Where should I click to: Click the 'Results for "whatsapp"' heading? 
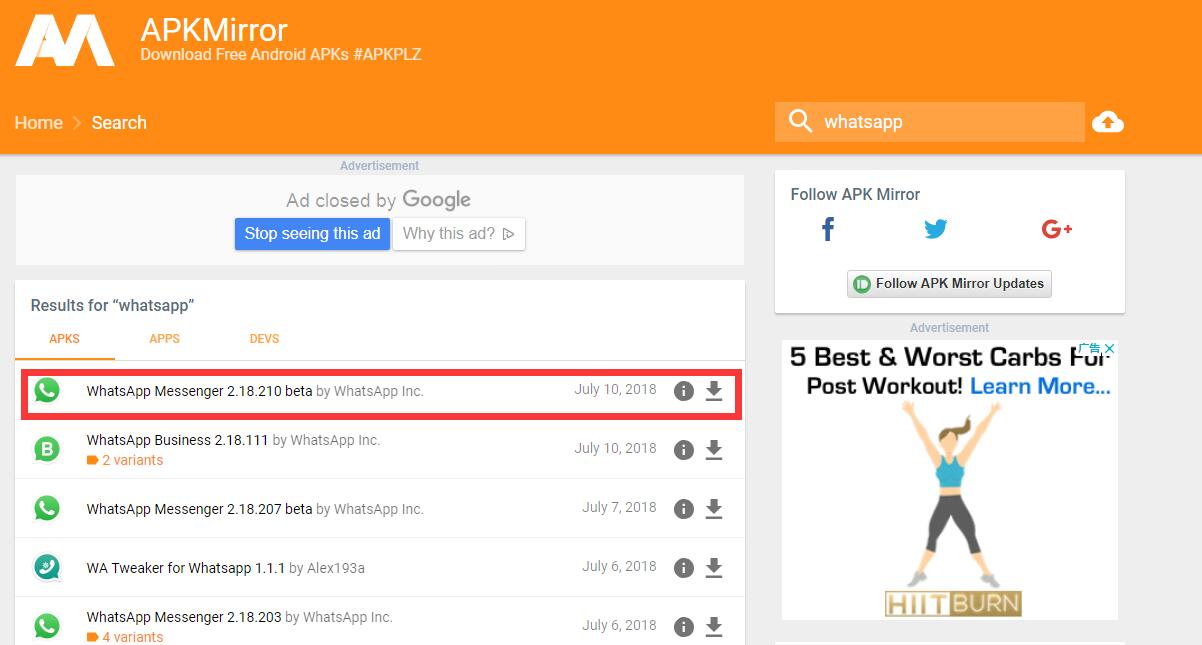pos(112,305)
